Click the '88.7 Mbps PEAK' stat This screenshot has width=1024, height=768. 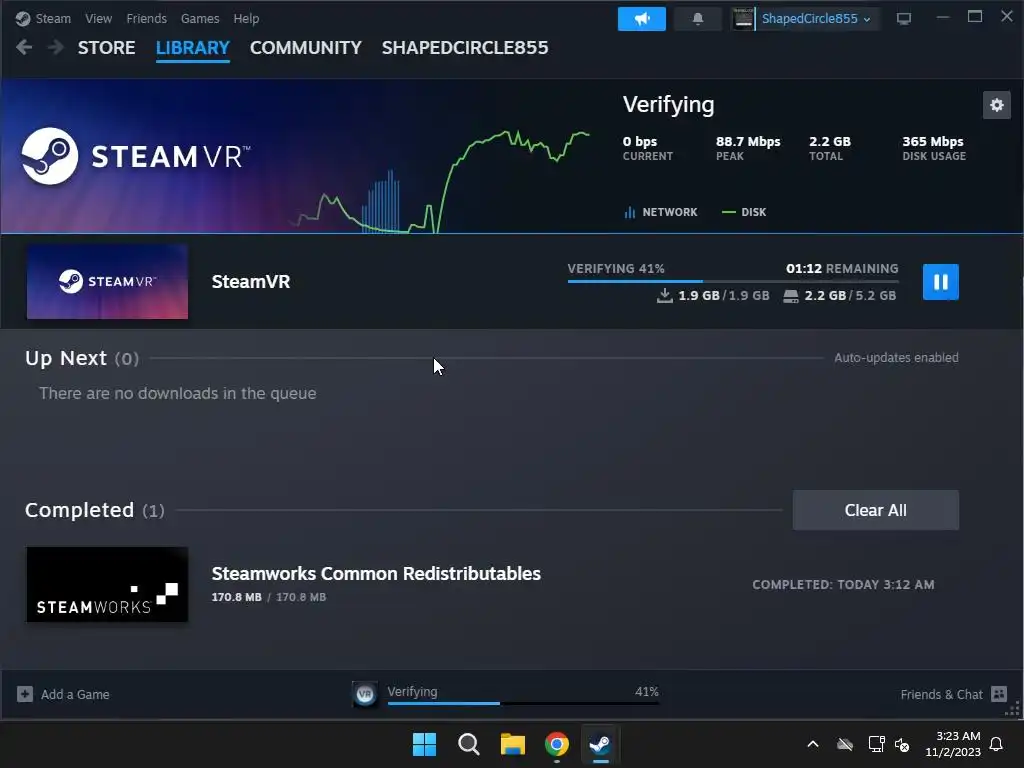click(x=748, y=148)
